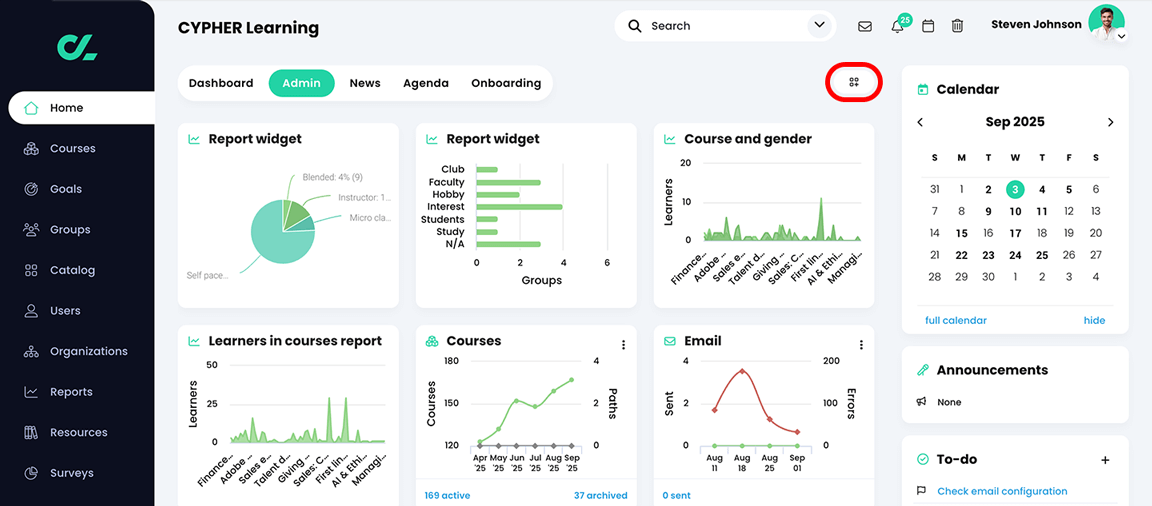
Task: Click the Courses widget title
Action: [x=473, y=341]
